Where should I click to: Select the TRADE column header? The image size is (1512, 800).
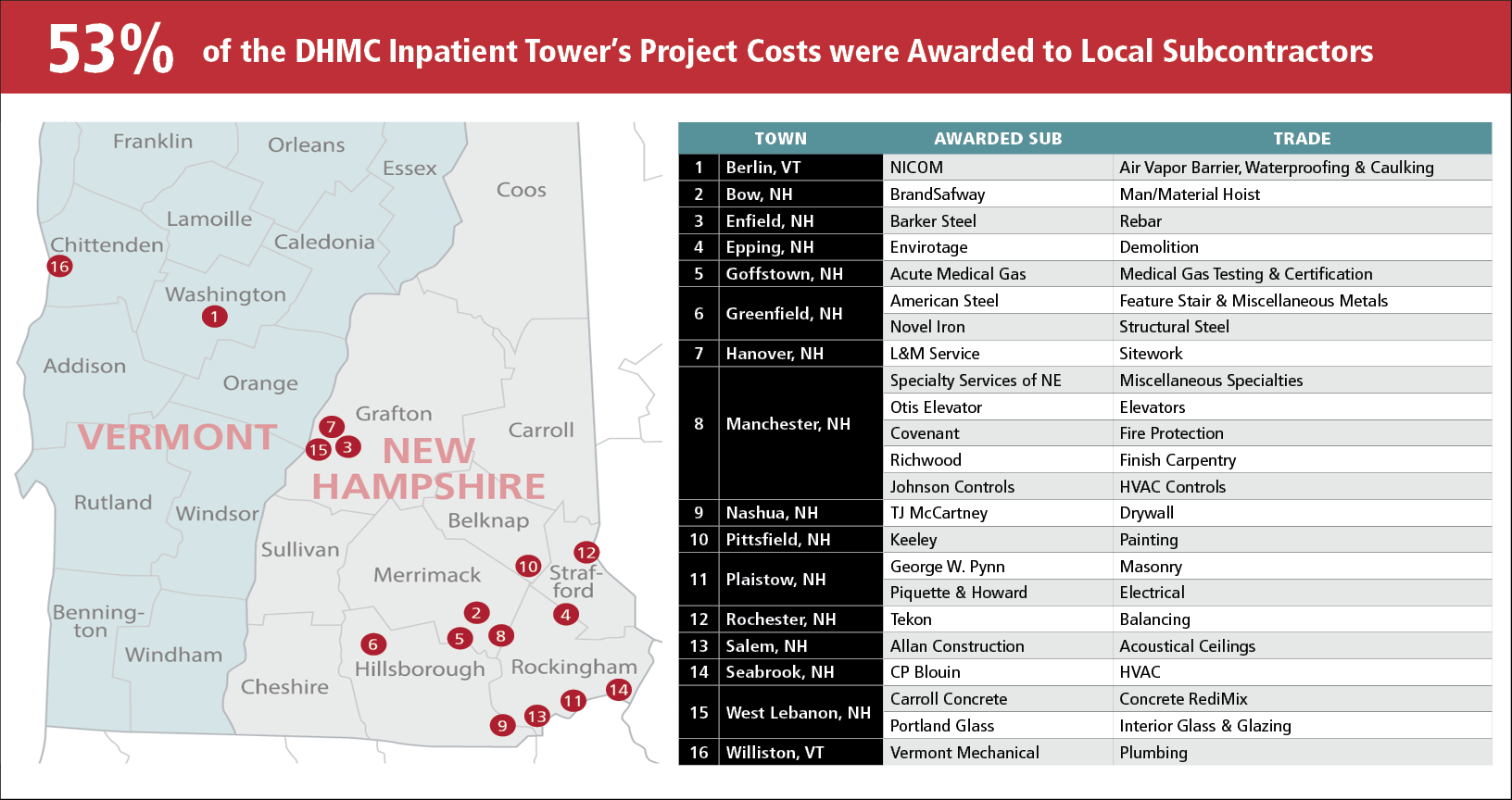pos(1301,139)
